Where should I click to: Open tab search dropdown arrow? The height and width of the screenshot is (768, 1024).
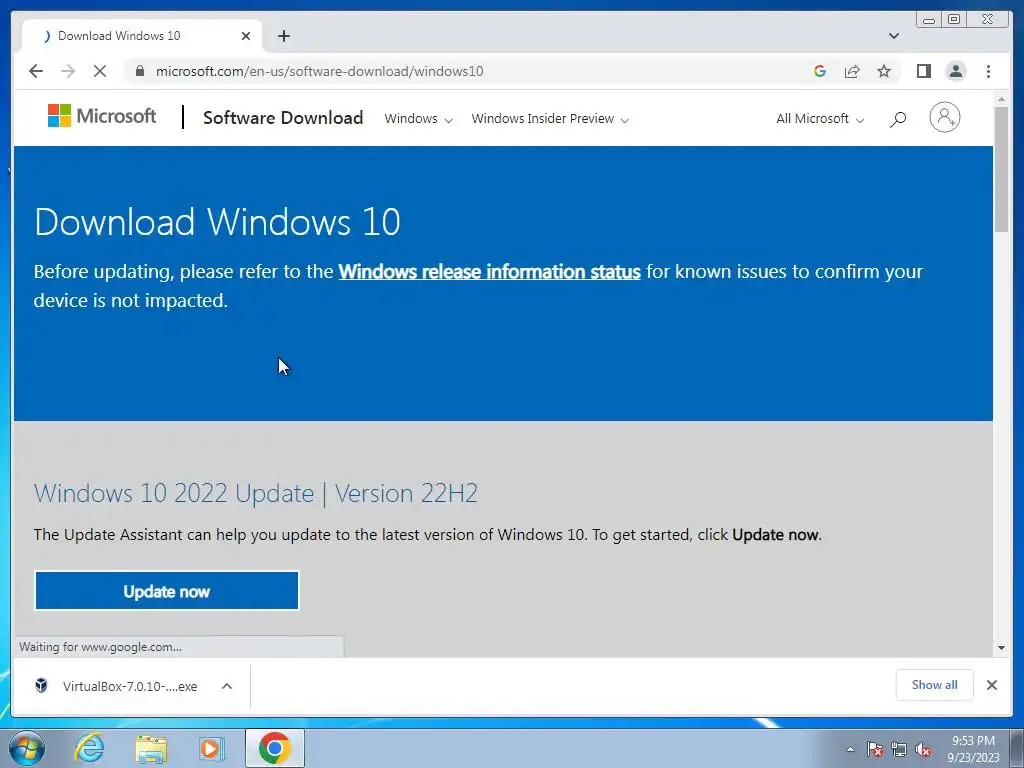894,36
